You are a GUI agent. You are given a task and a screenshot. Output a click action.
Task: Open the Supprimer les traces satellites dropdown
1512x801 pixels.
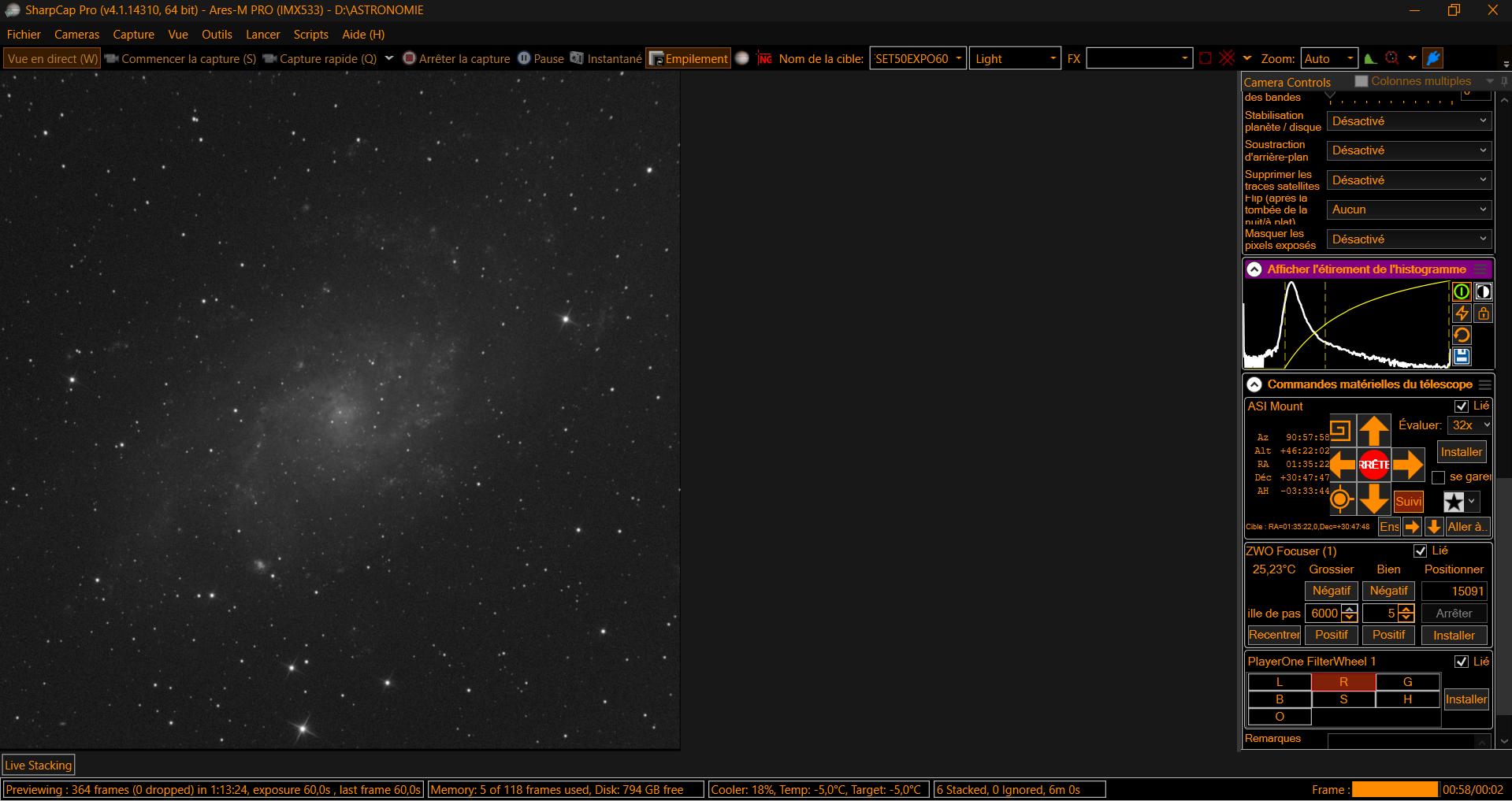pyautogui.click(x=1410, y=180)
